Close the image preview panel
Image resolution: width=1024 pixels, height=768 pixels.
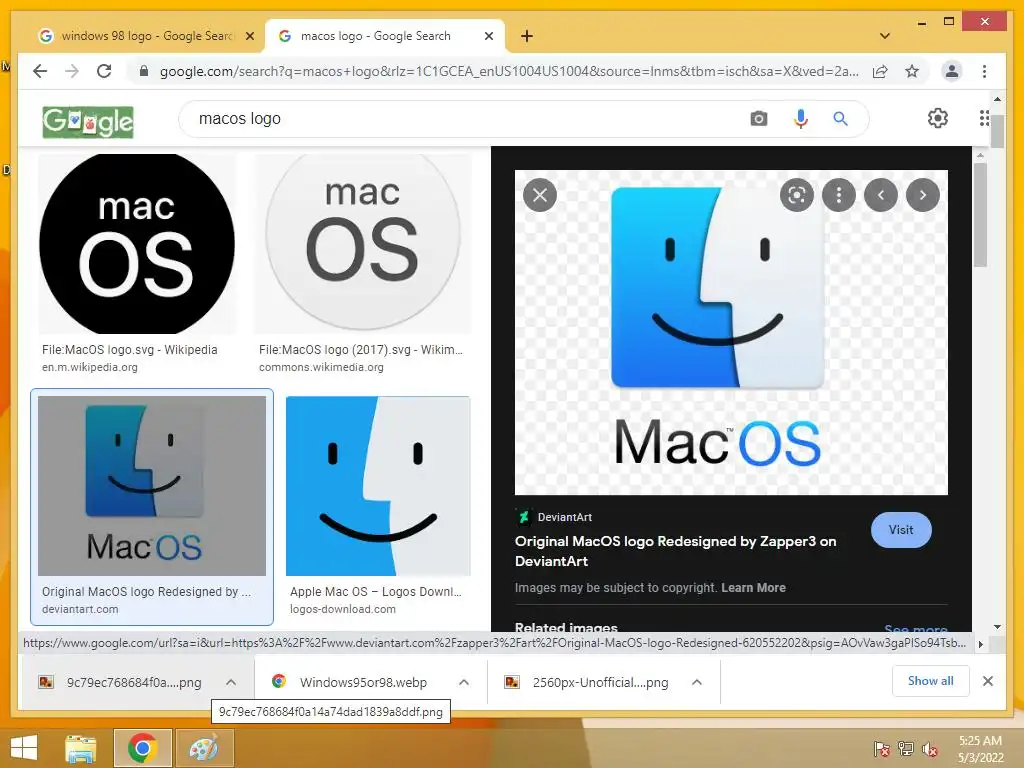540,195
